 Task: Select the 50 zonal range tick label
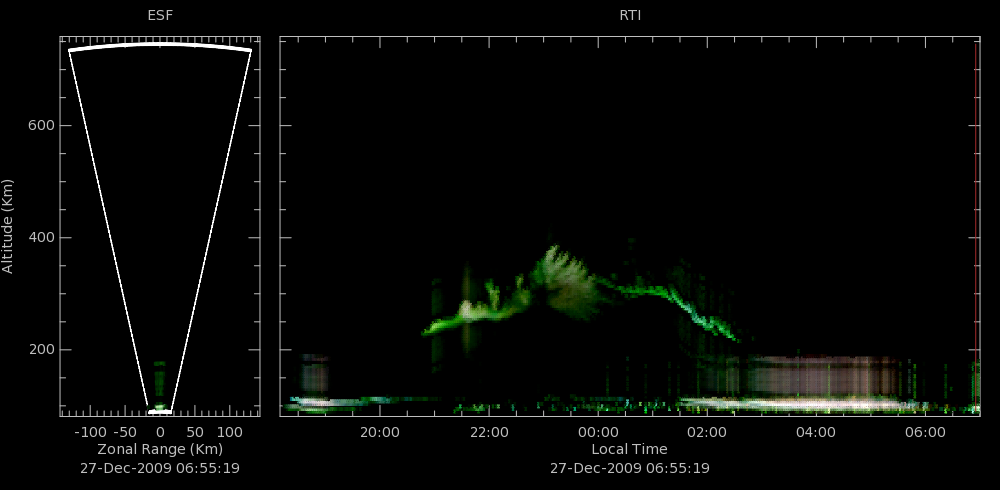coord(195,433)
